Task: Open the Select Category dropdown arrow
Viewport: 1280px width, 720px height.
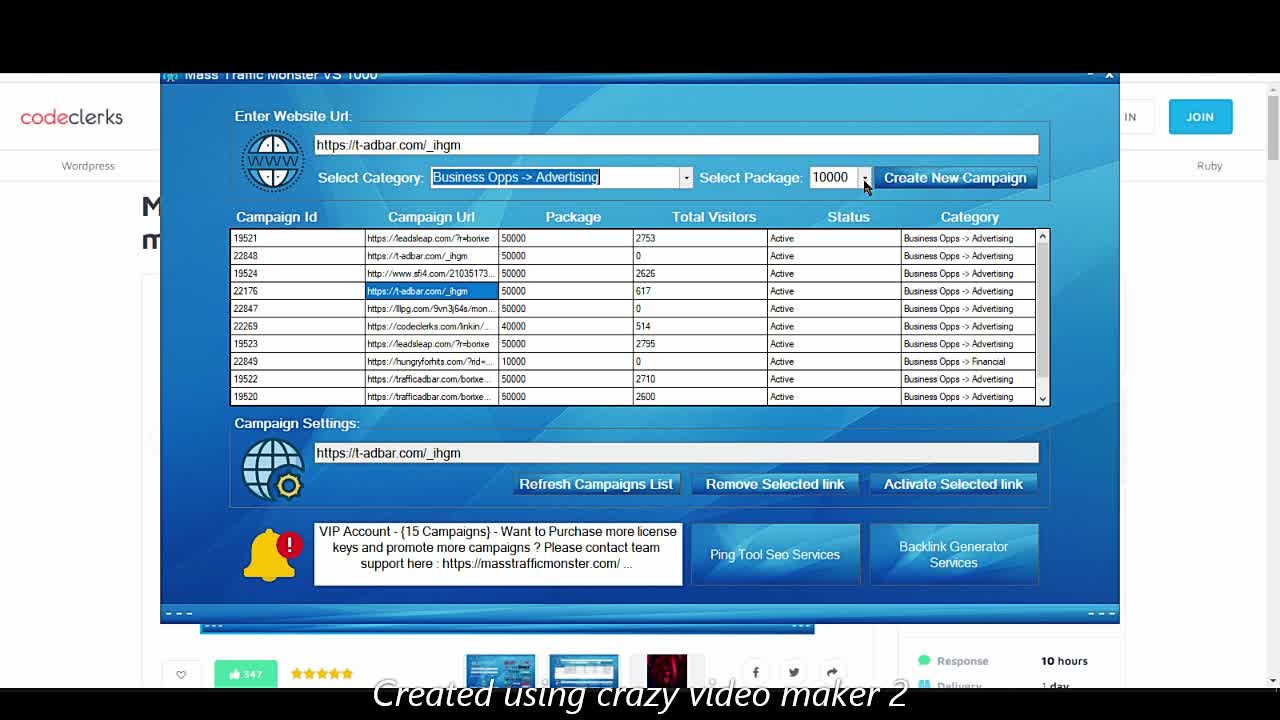Action: pyautogui.click(x=686, y=178)
